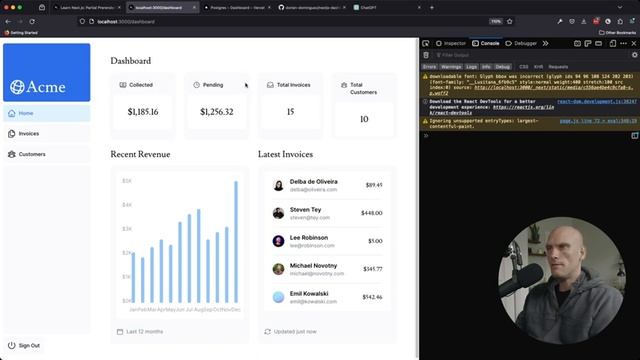Open the page.js source link
Viewport: 640px width, 360px height.
point(598,121)
